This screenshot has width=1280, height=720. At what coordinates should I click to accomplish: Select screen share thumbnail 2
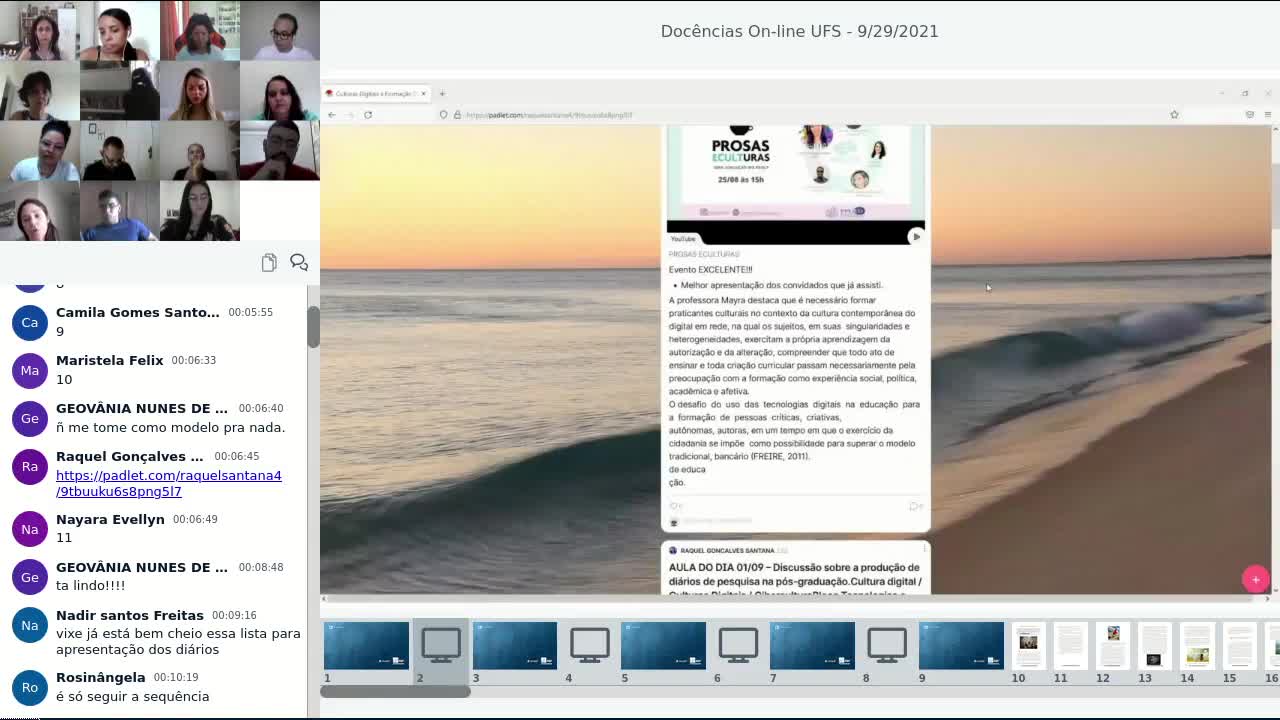(x=441, y=646)
